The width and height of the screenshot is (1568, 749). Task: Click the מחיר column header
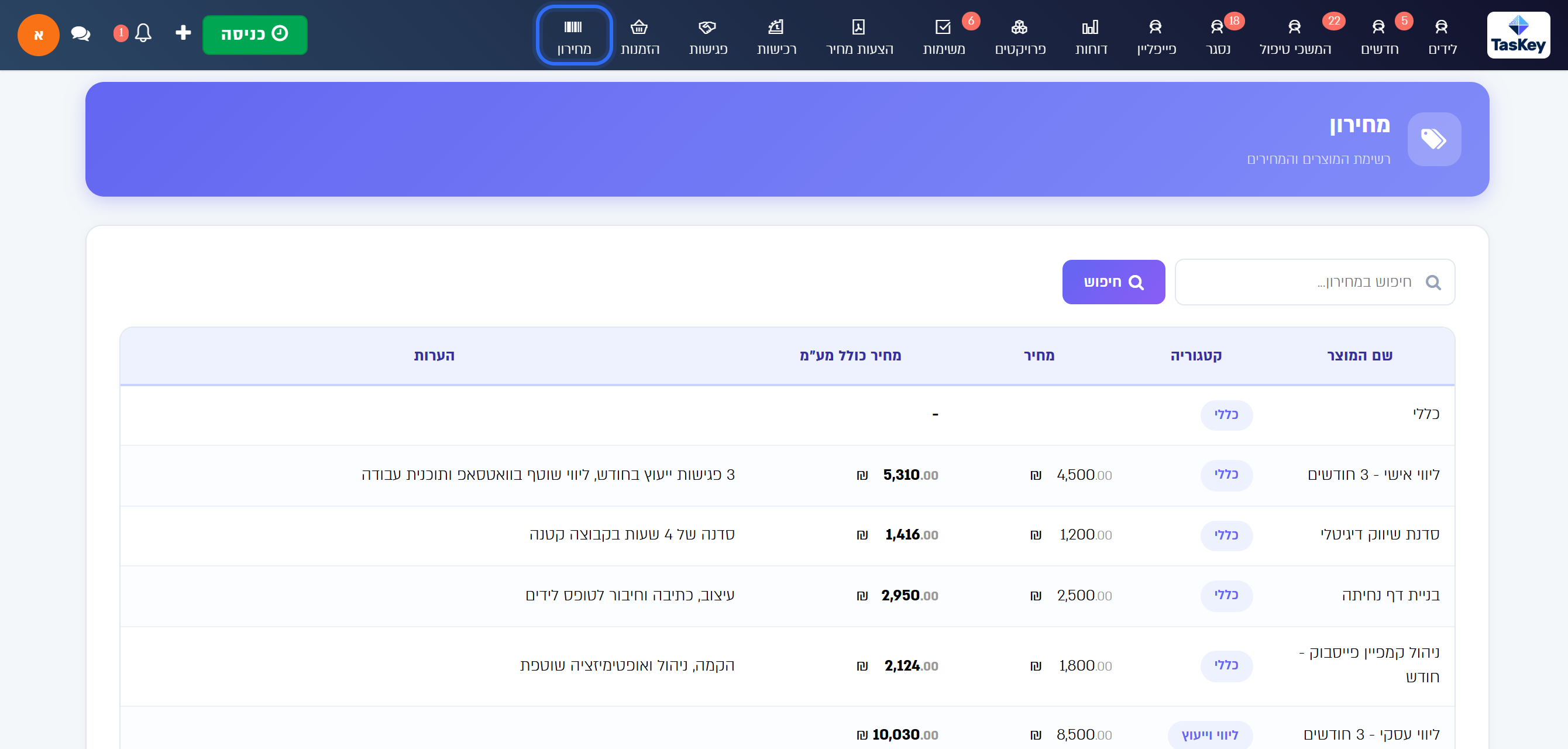coord(1039,355)
